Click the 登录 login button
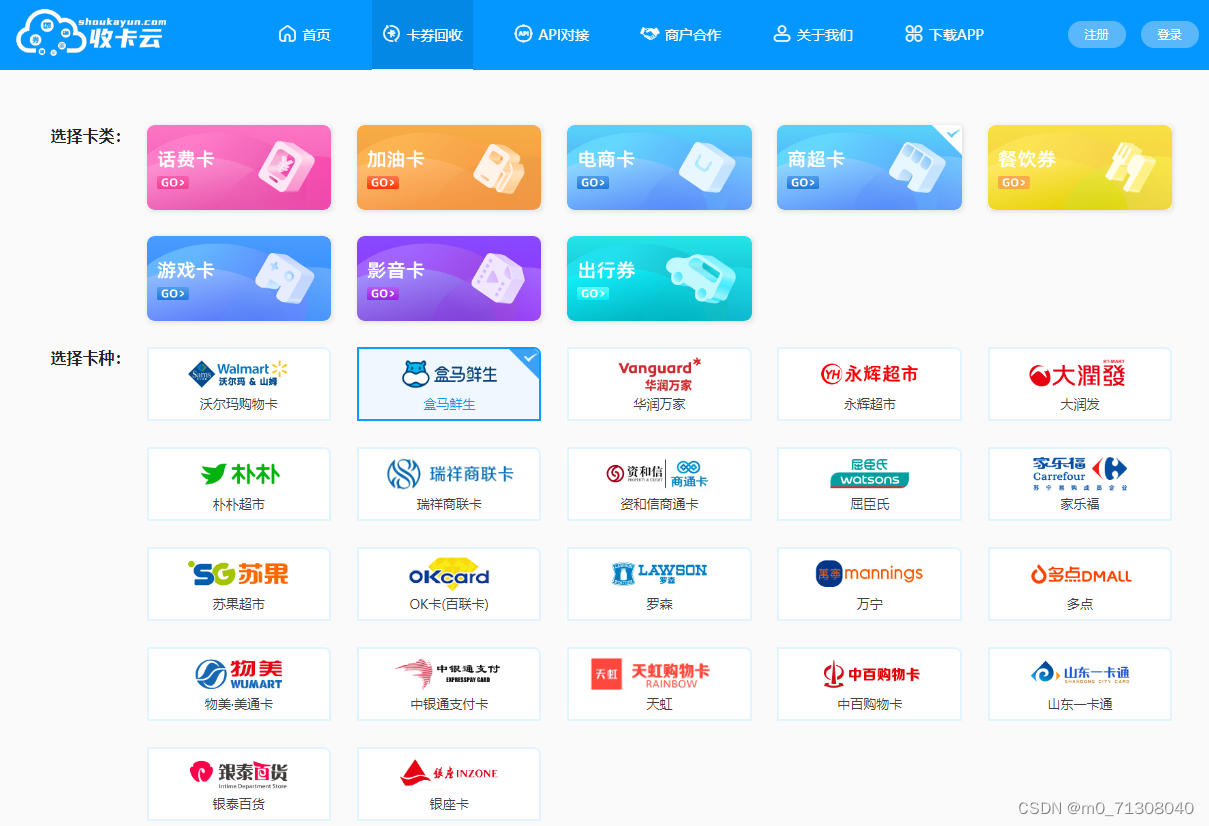 [1169, 34]
